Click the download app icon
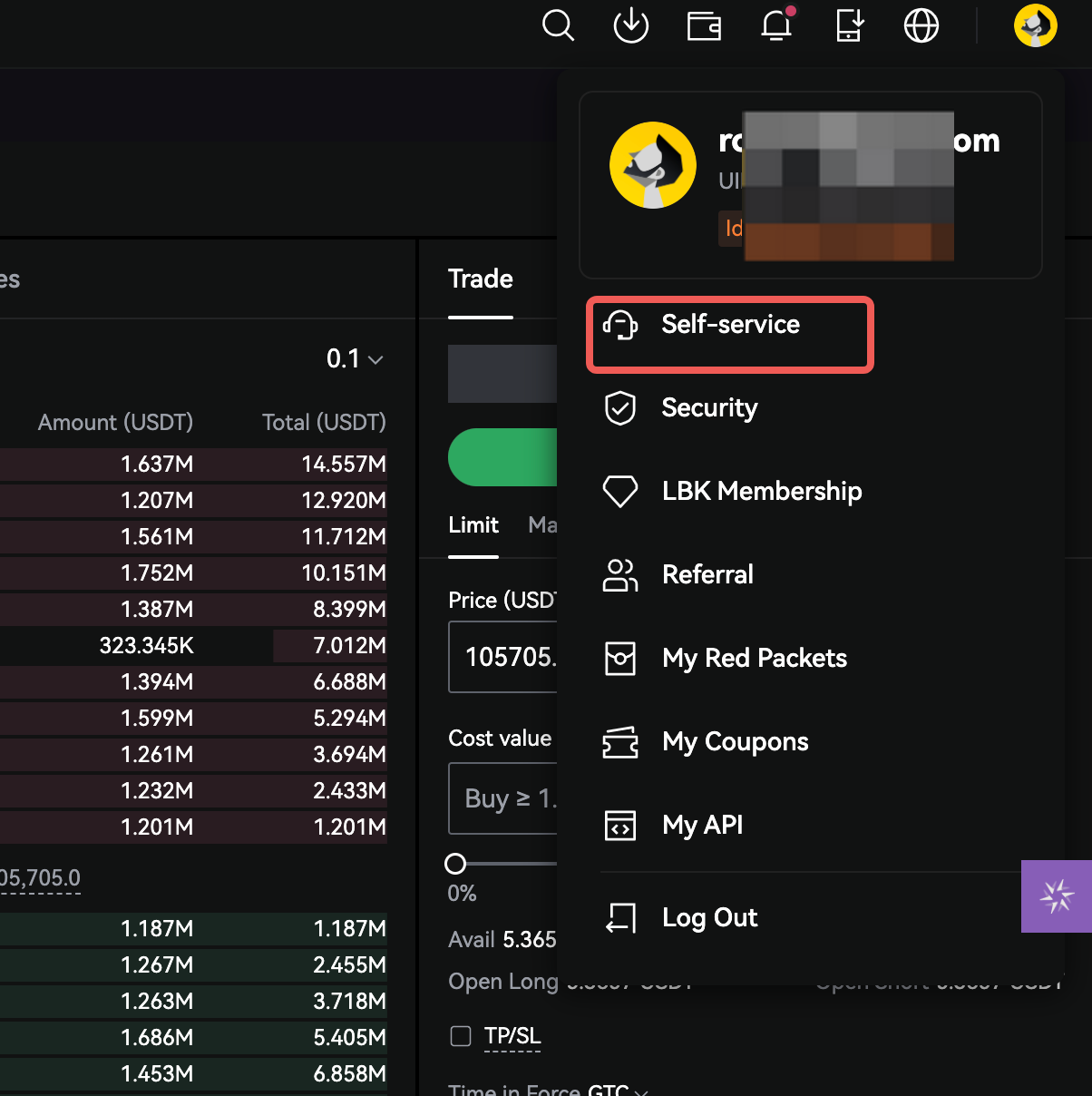Screen dimensions: 1092x1096 tap(630, 25)
